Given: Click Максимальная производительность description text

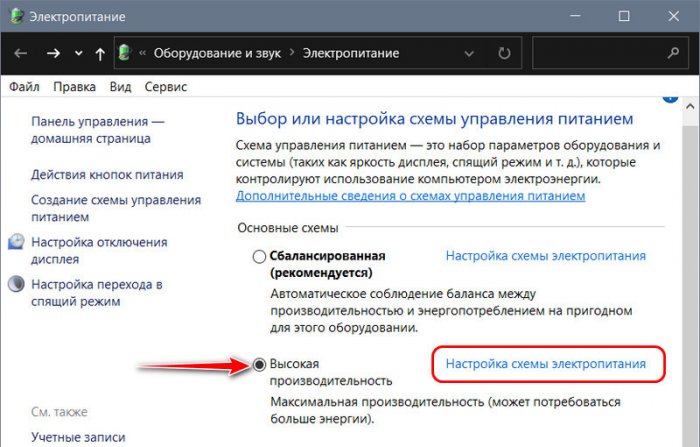Looking at the screenshot, I should pyautogui.click(x=445, y=410).
